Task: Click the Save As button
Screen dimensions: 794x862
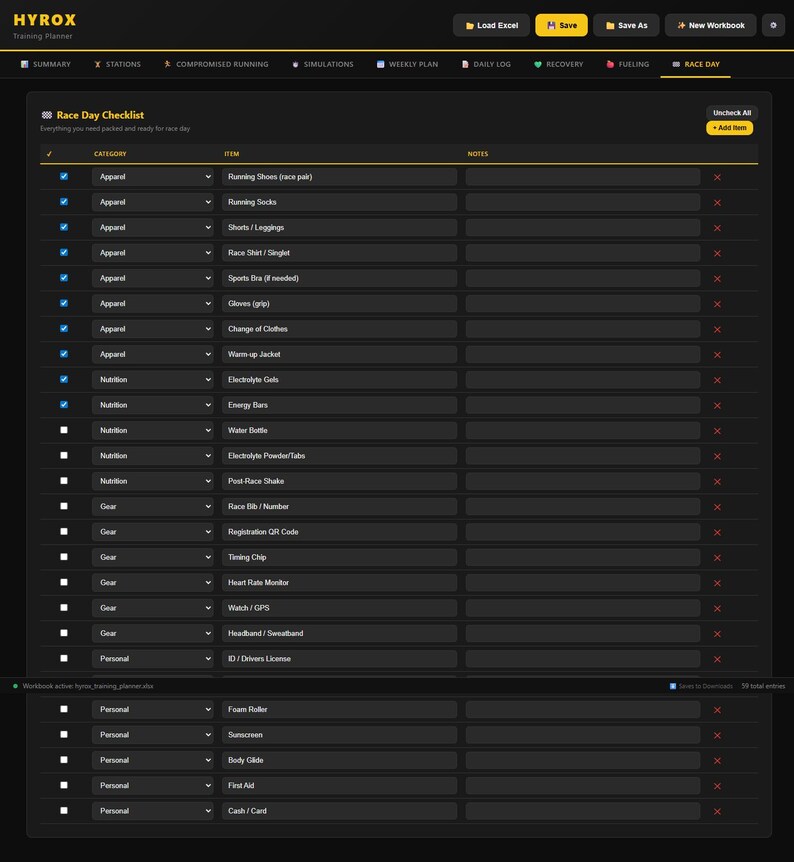Action: (626, 25)
